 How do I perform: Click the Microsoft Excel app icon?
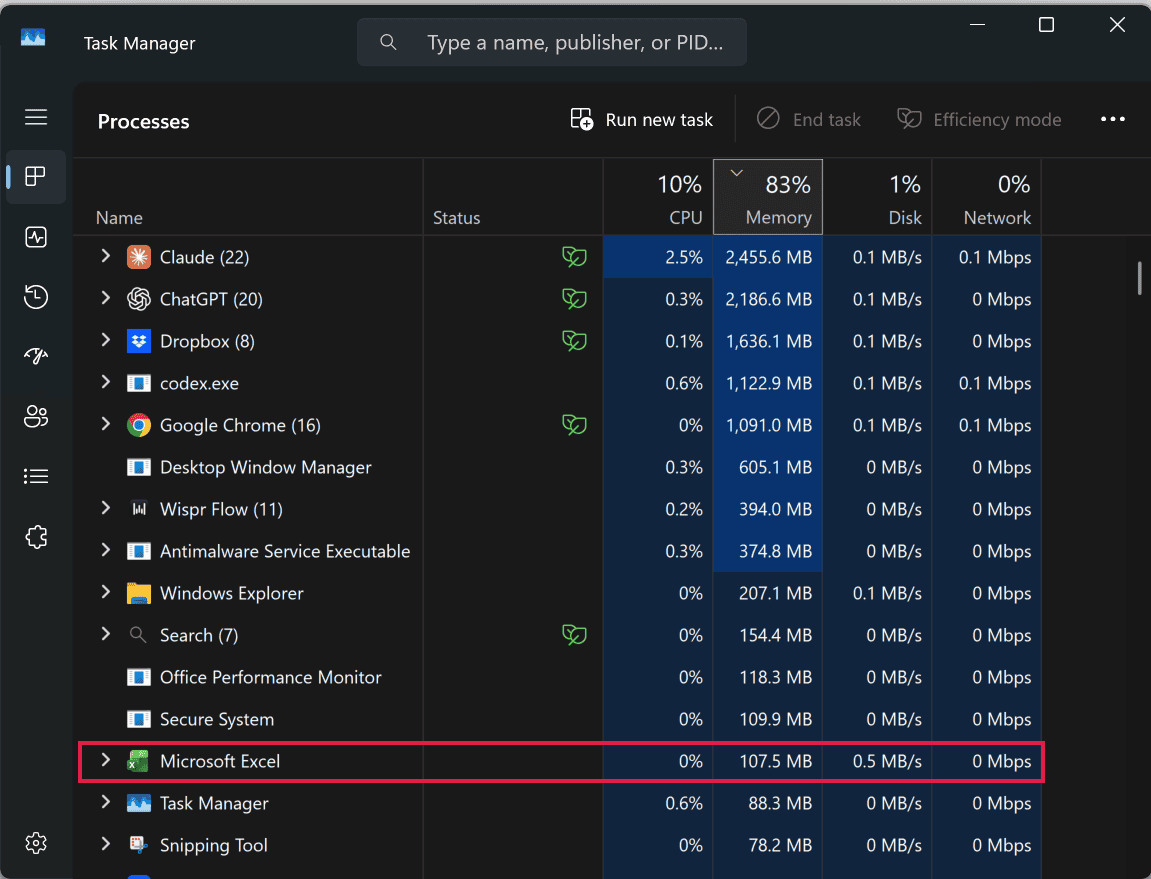(x=139, y=762)
